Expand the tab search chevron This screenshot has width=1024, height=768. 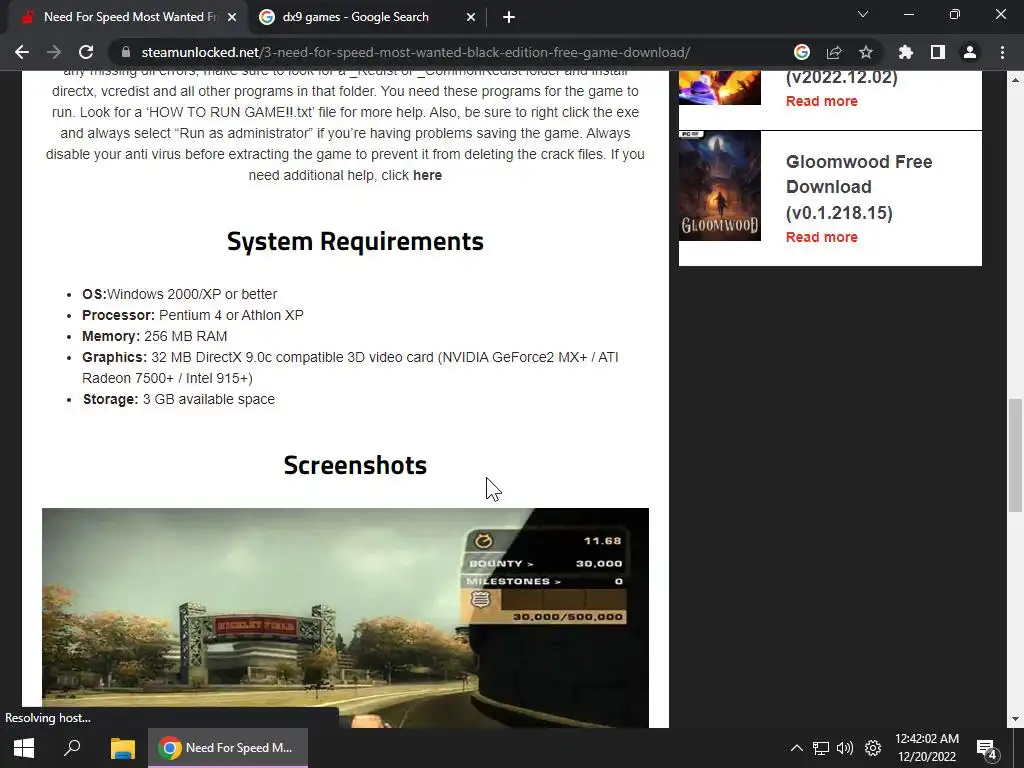(863, 14)
